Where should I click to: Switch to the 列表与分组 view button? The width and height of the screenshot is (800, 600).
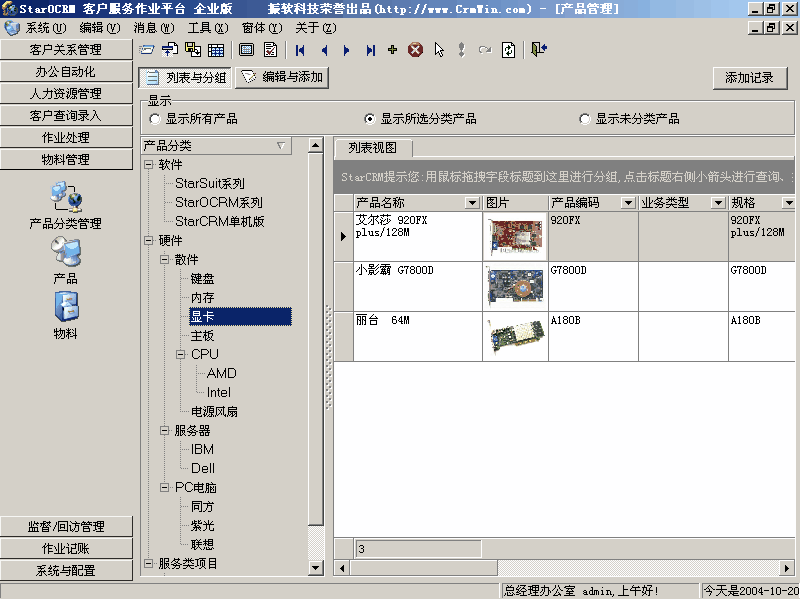click(x=185, y=78)
